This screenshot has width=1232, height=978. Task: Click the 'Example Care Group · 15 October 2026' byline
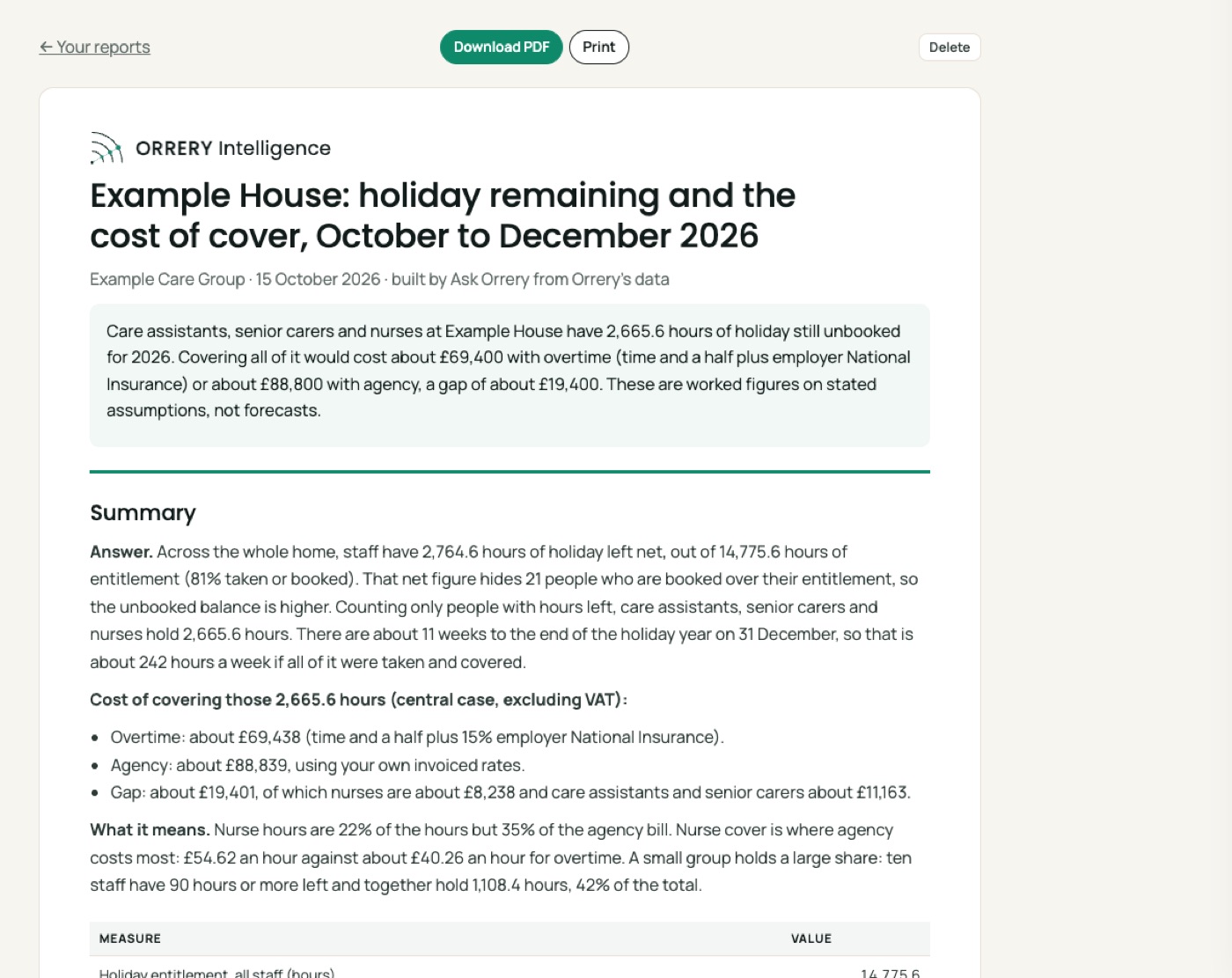[x=379, y=279]
